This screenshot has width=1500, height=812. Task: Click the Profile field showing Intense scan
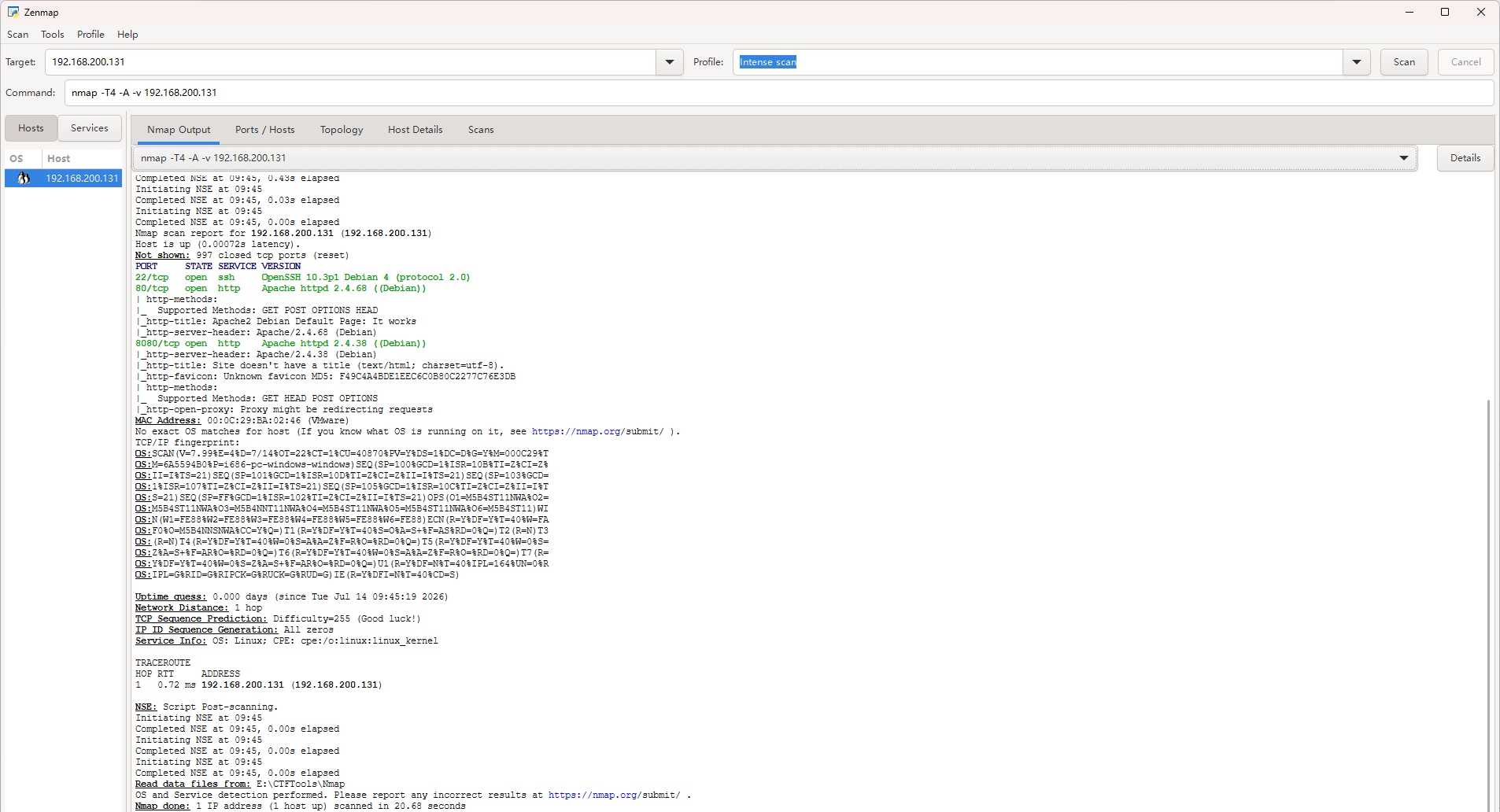point(1038,62)
